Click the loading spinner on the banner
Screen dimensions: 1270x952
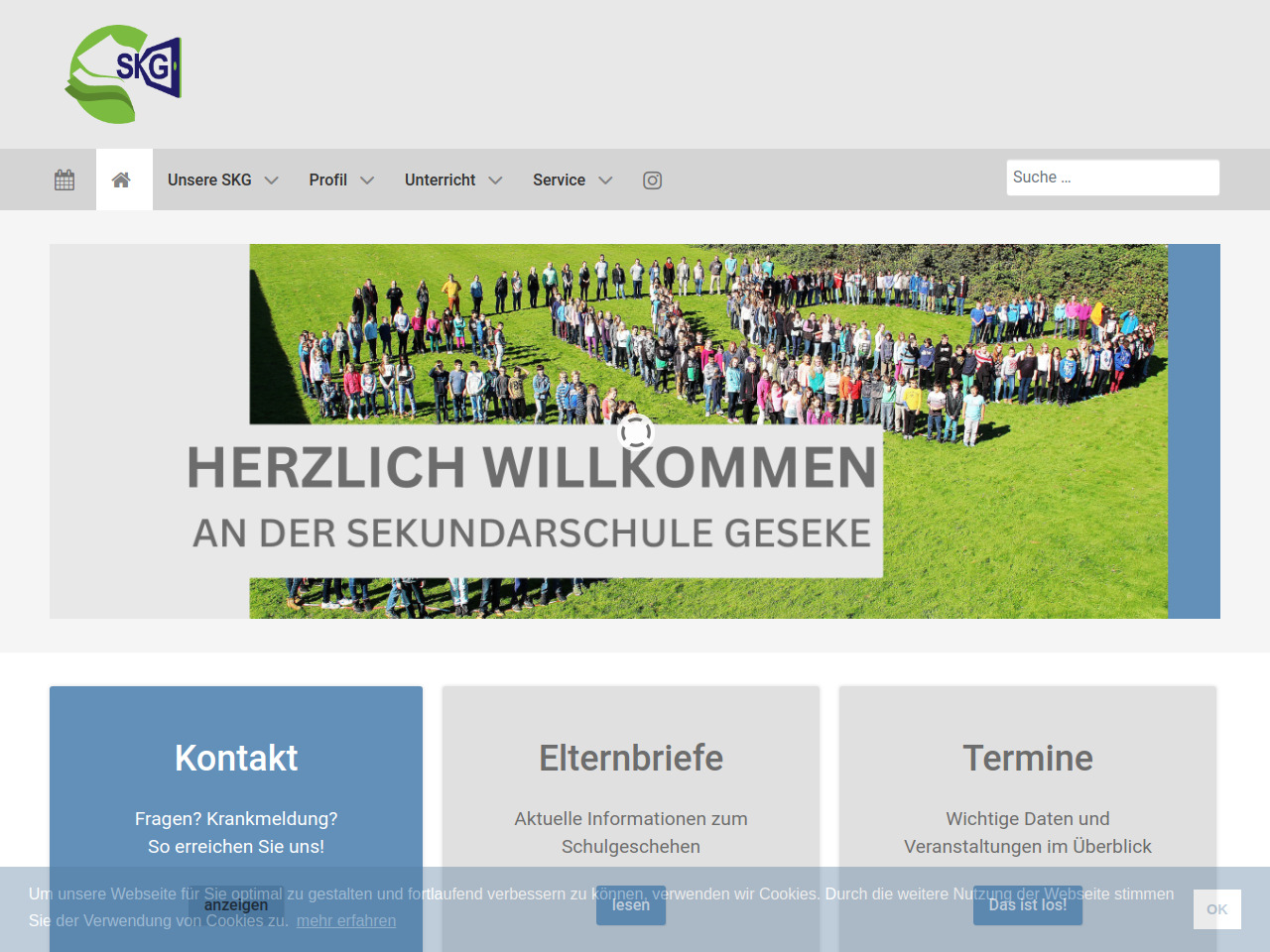pos(636,432)
